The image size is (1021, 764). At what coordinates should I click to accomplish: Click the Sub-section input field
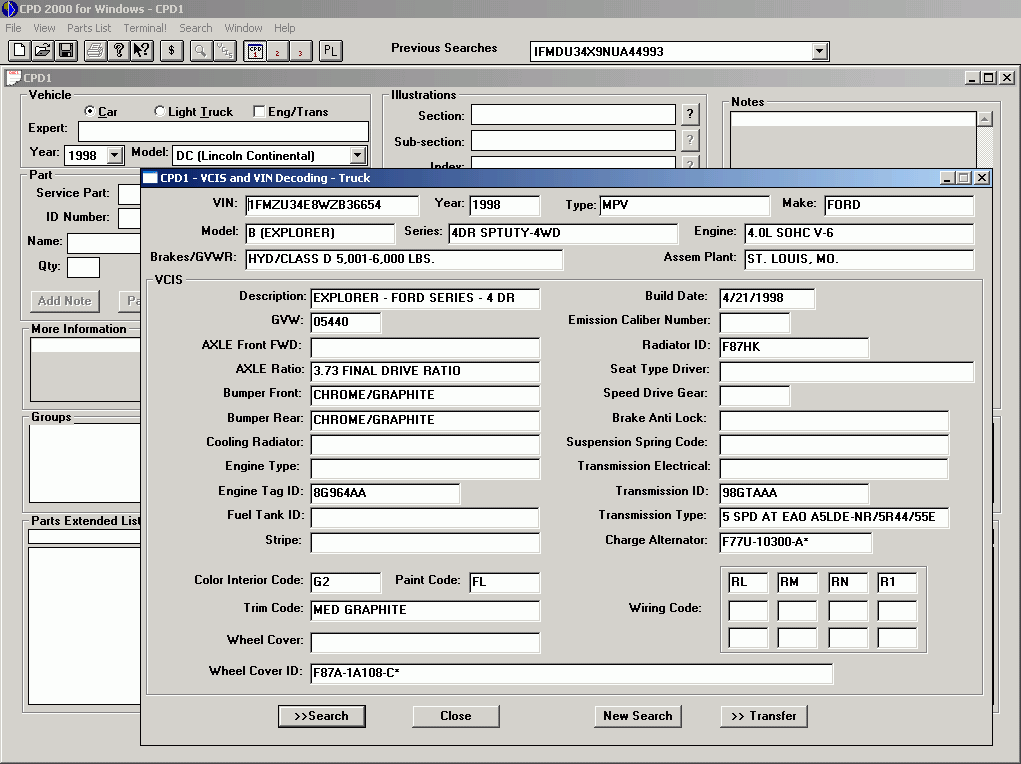coord(574,140)
